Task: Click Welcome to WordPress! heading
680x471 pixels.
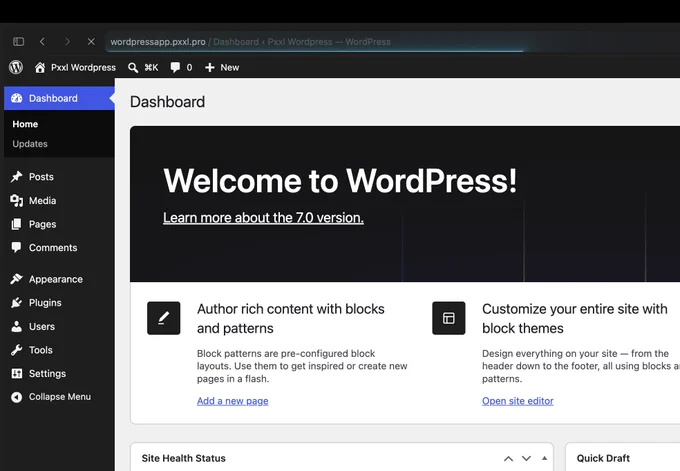Action: click(340, 180)
